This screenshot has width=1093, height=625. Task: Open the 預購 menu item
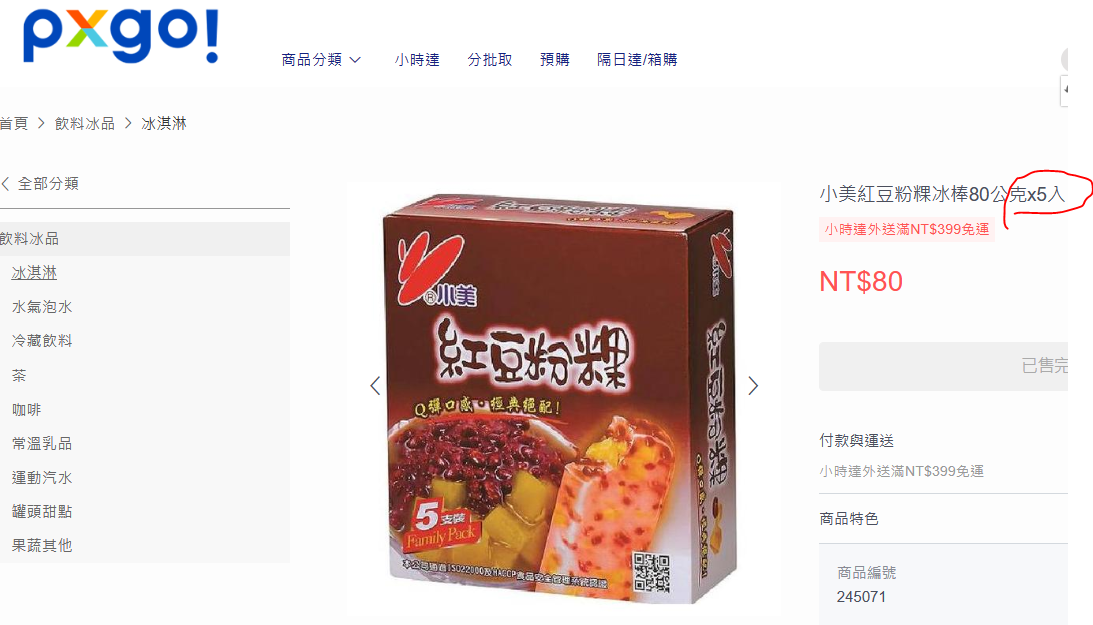coord(555,60)
